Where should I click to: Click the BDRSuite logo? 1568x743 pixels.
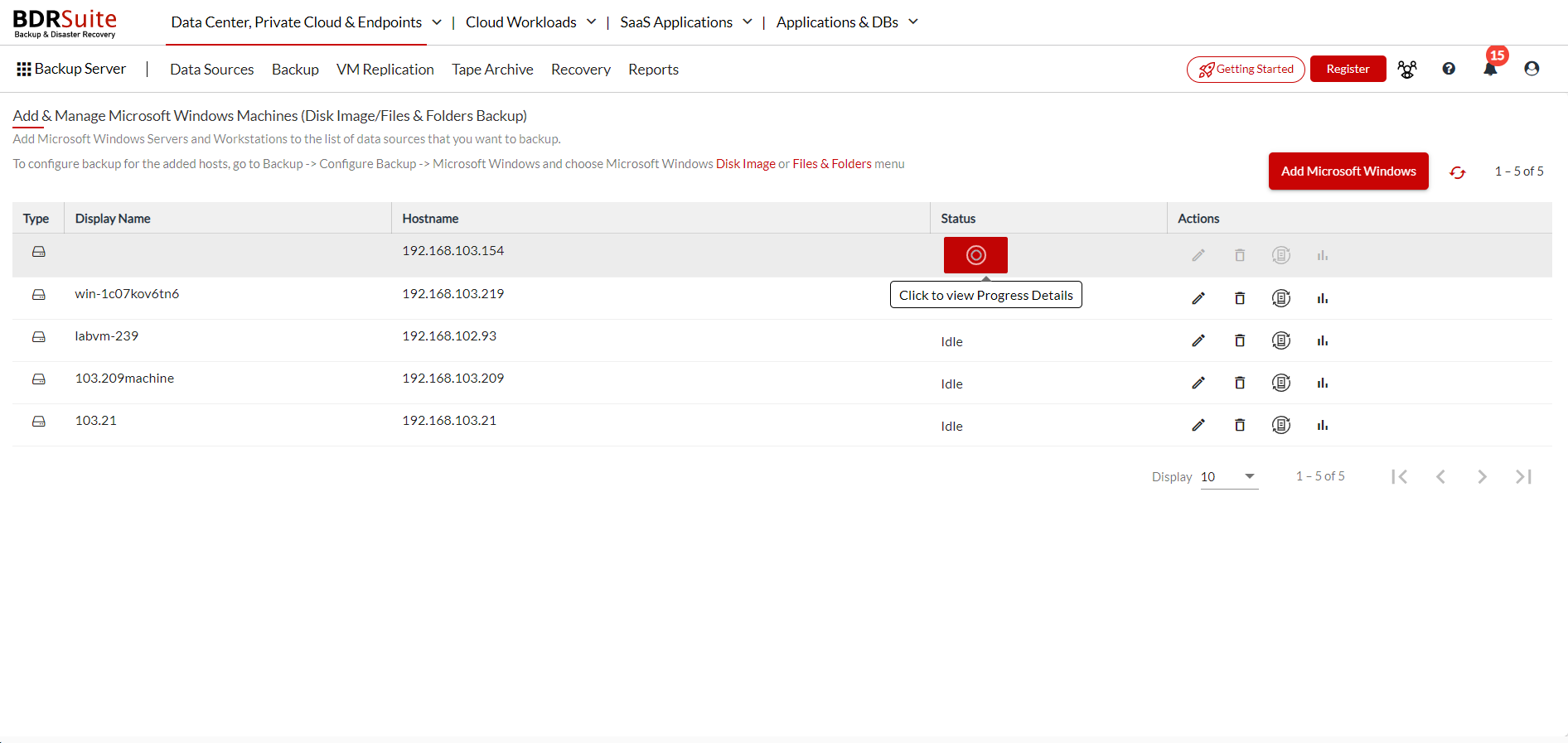(65, 23)
